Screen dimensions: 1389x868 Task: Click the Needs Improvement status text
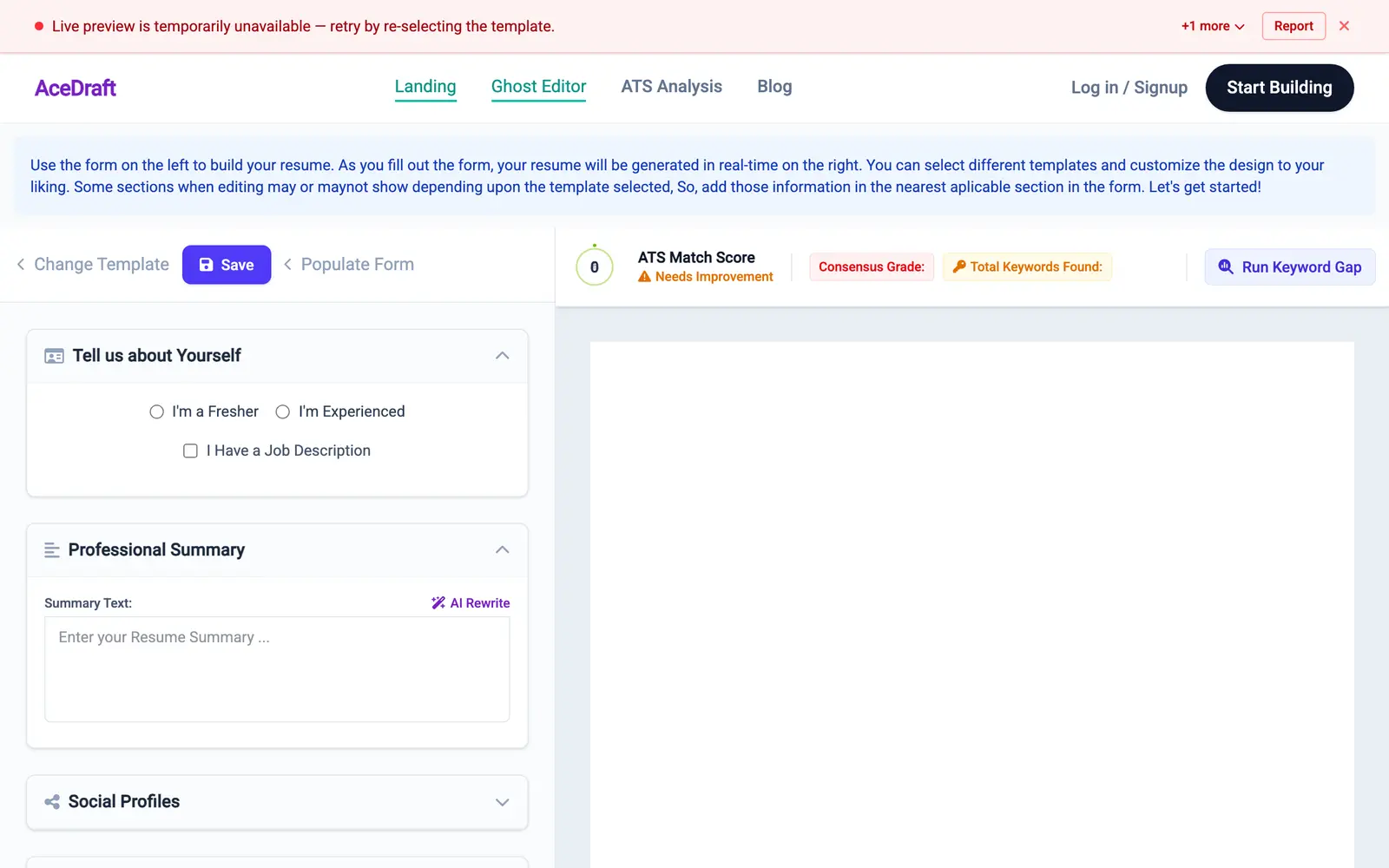714,277
